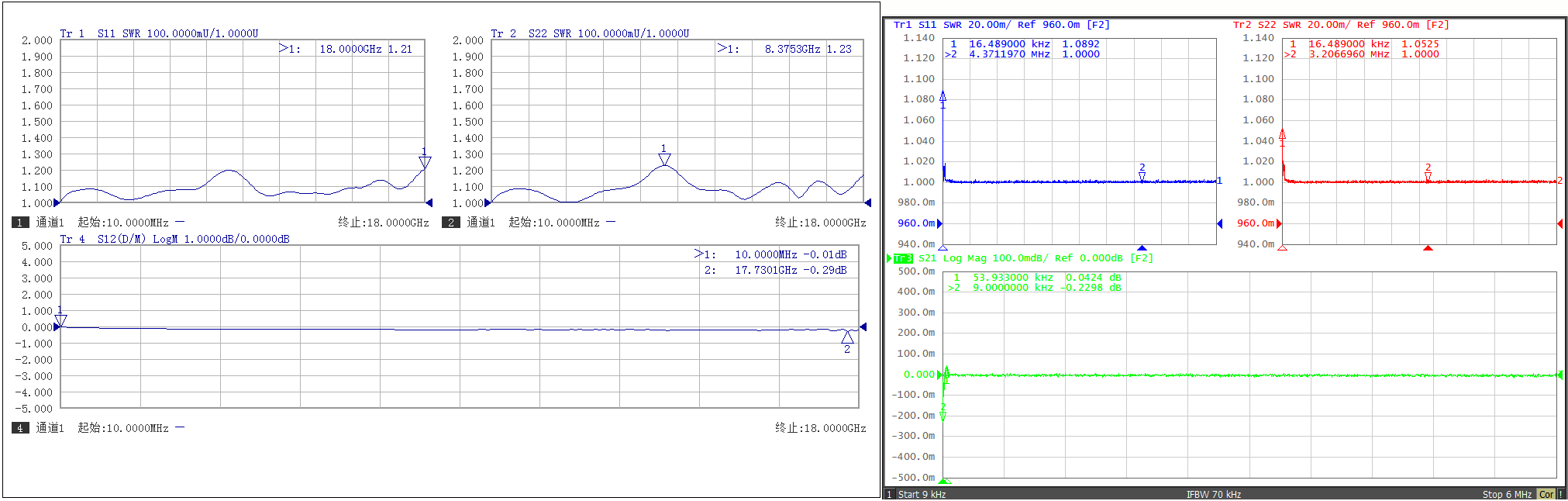Click the Cor correction indicator in status bar
Viewport: 1568px width, 501px height.
tap(1546, 494)
